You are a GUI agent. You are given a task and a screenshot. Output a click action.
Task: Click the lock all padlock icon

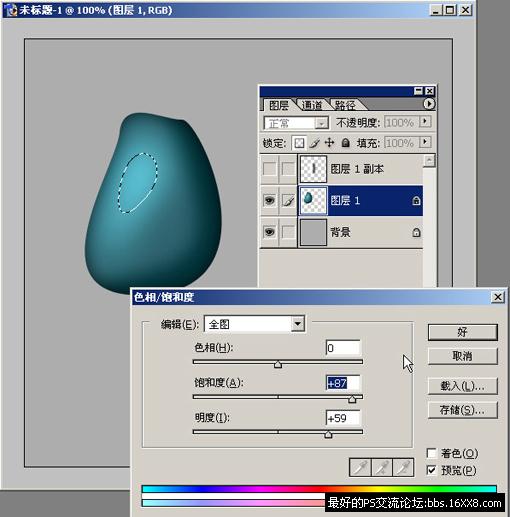point(345,143)
